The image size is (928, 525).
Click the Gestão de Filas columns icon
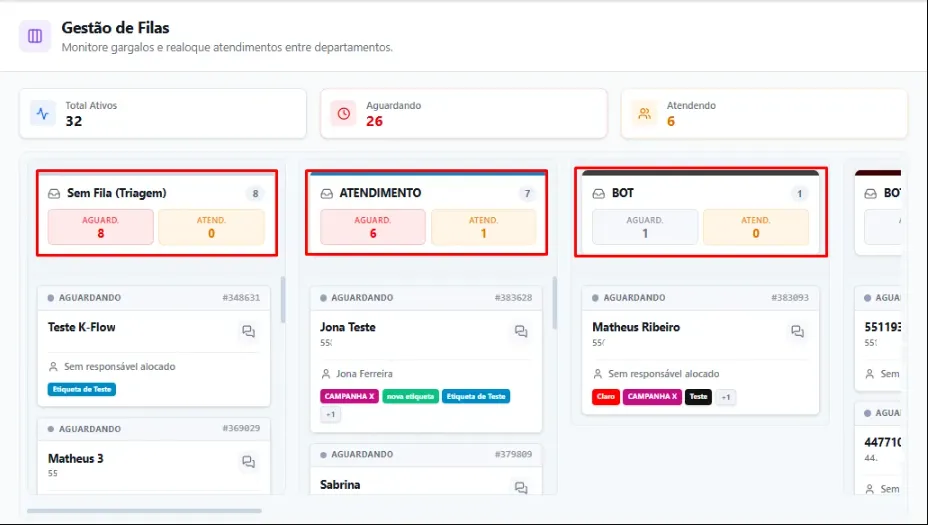pos(35,36)
